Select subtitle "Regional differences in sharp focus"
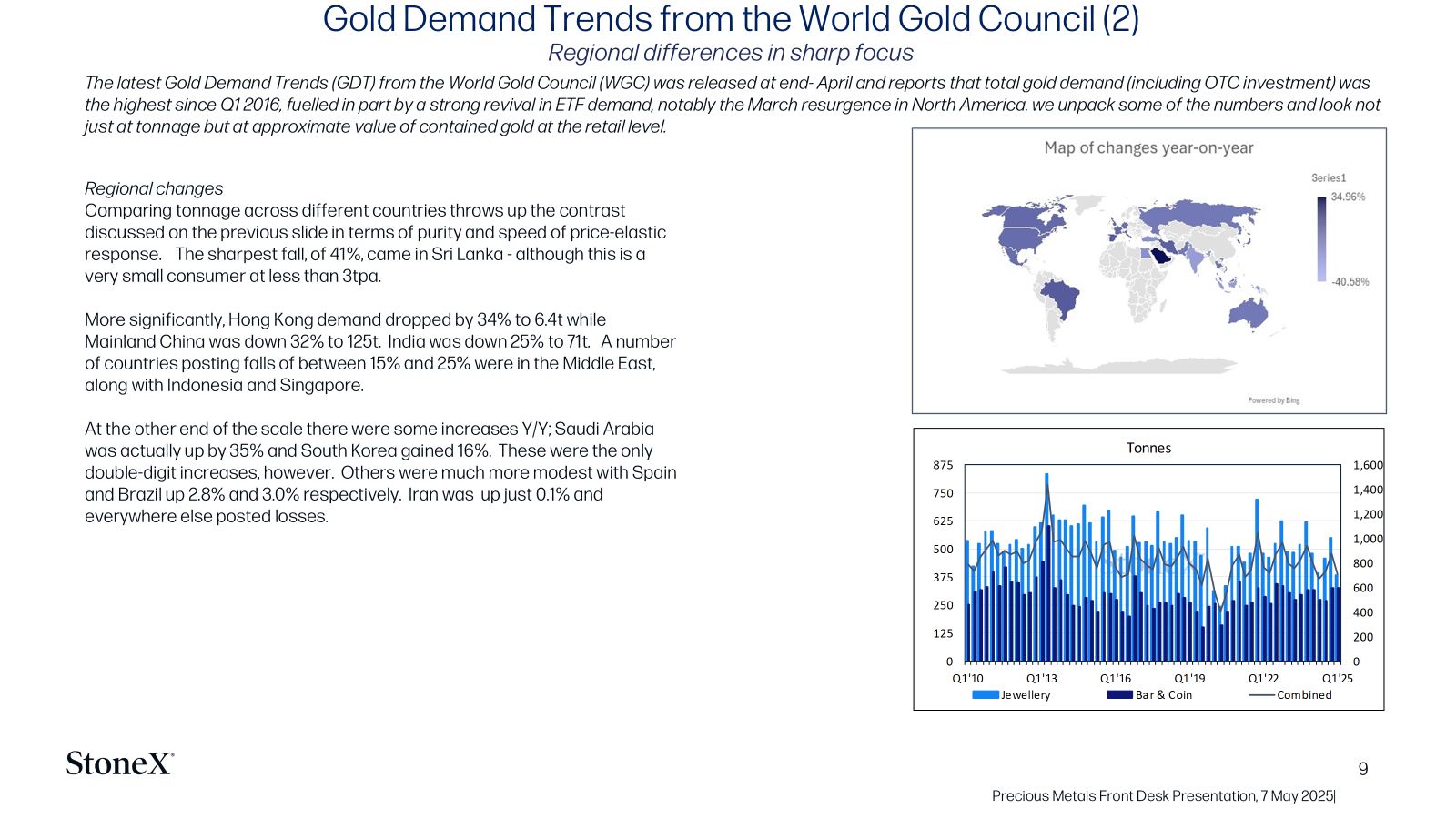1456x819 pixels. [x=731, y=53]
